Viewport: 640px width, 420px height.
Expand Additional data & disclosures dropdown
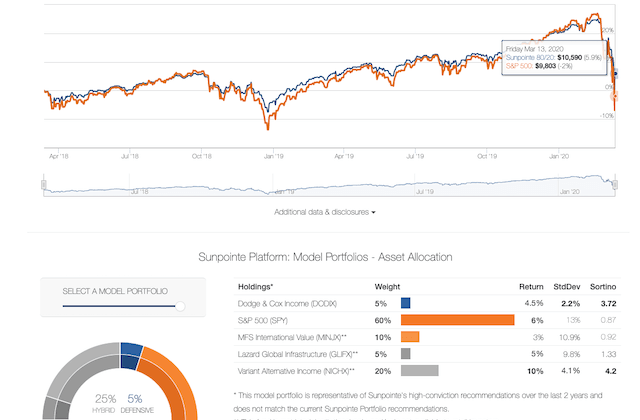pyautogui.click(x=325, y=212)
